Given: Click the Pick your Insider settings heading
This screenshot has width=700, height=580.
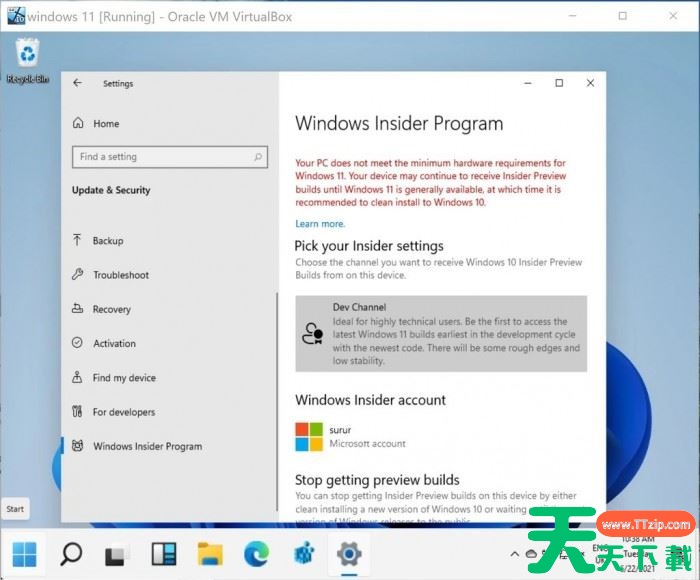Looking at the screenshot, I should (x=369, y=246).
